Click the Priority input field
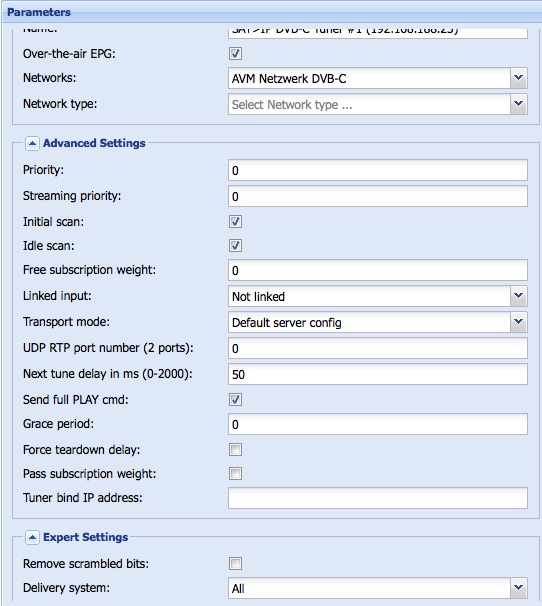This screenshot has height=606, width=542. (378, 170)
